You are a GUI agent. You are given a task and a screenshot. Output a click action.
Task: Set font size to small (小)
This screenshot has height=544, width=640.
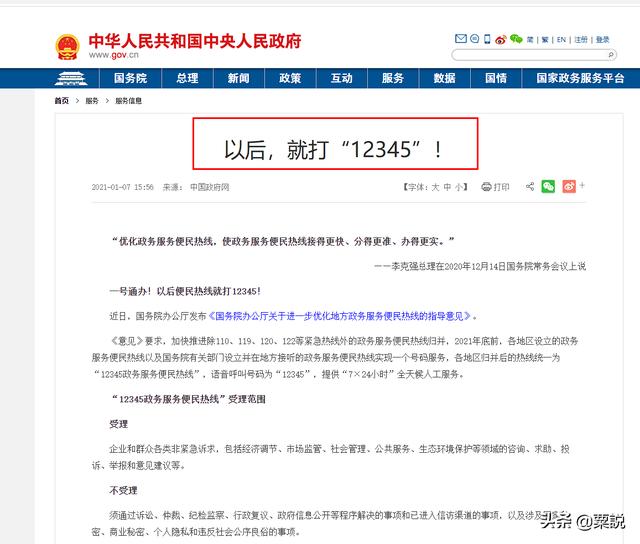pos(459,187)
